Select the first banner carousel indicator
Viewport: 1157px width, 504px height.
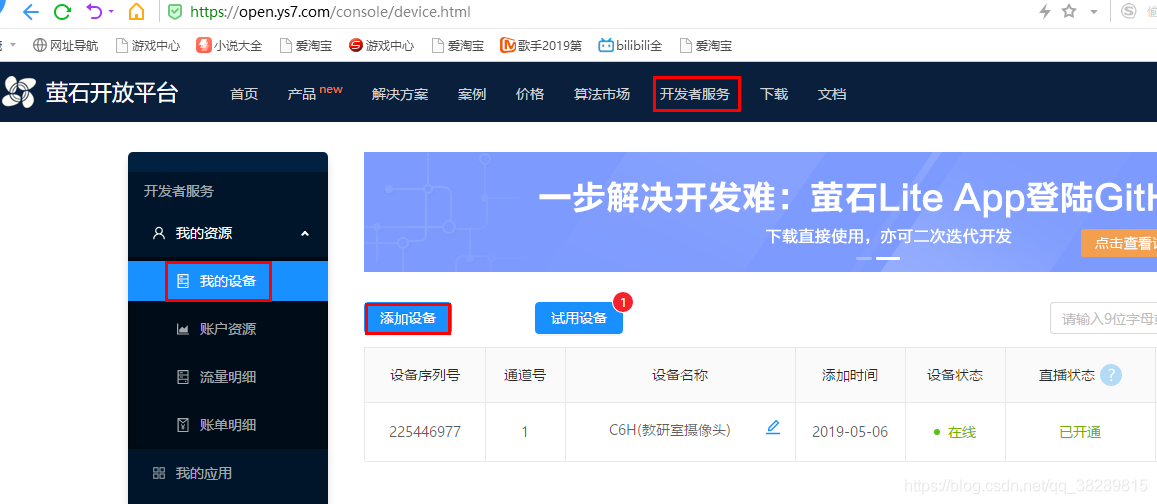point(864,258)
